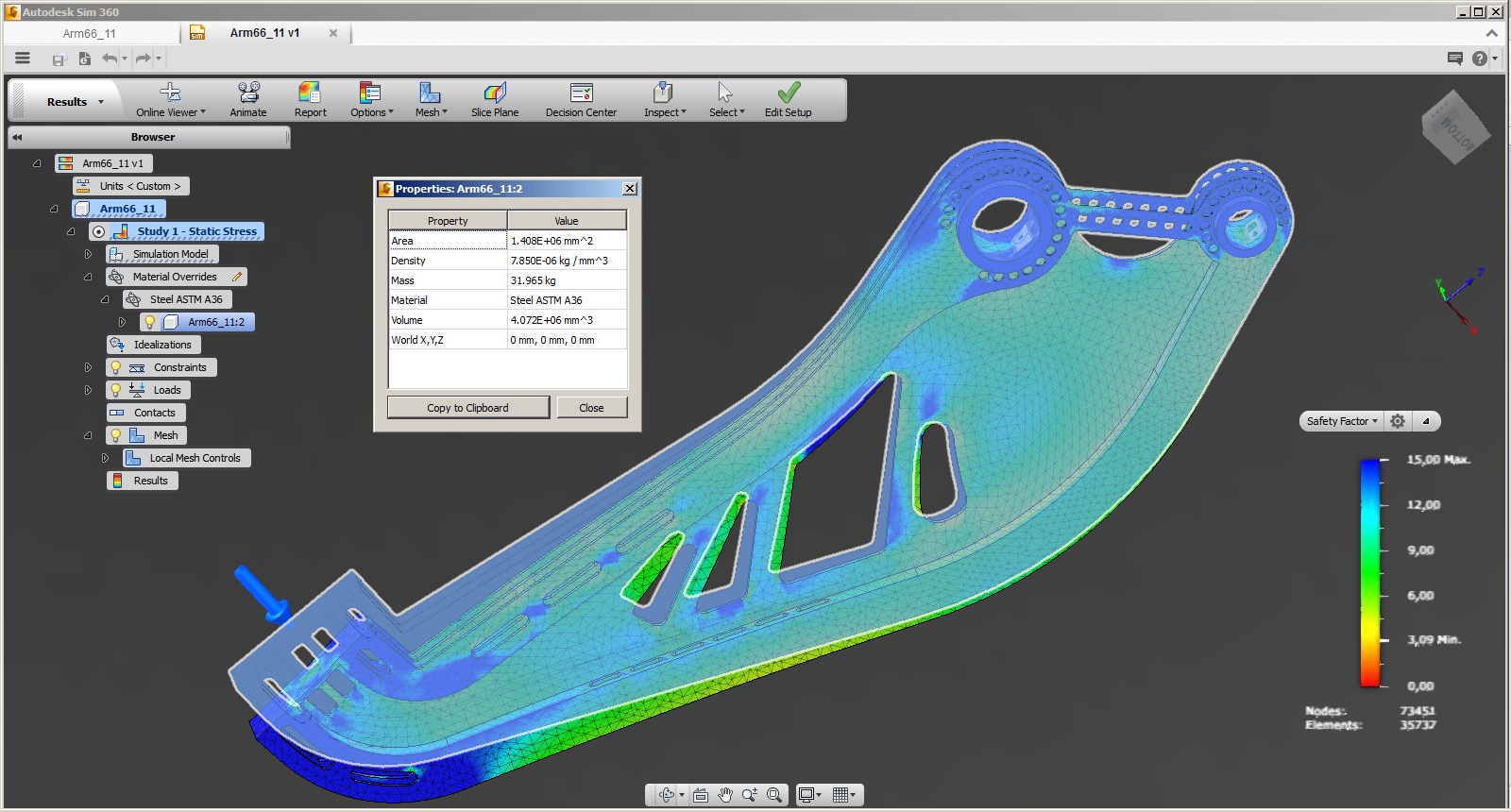Image resolution: width=1511 pixels, height=812 pixels.
Task: Click the Zoom Window fit tool
Action: click(774, 795)
